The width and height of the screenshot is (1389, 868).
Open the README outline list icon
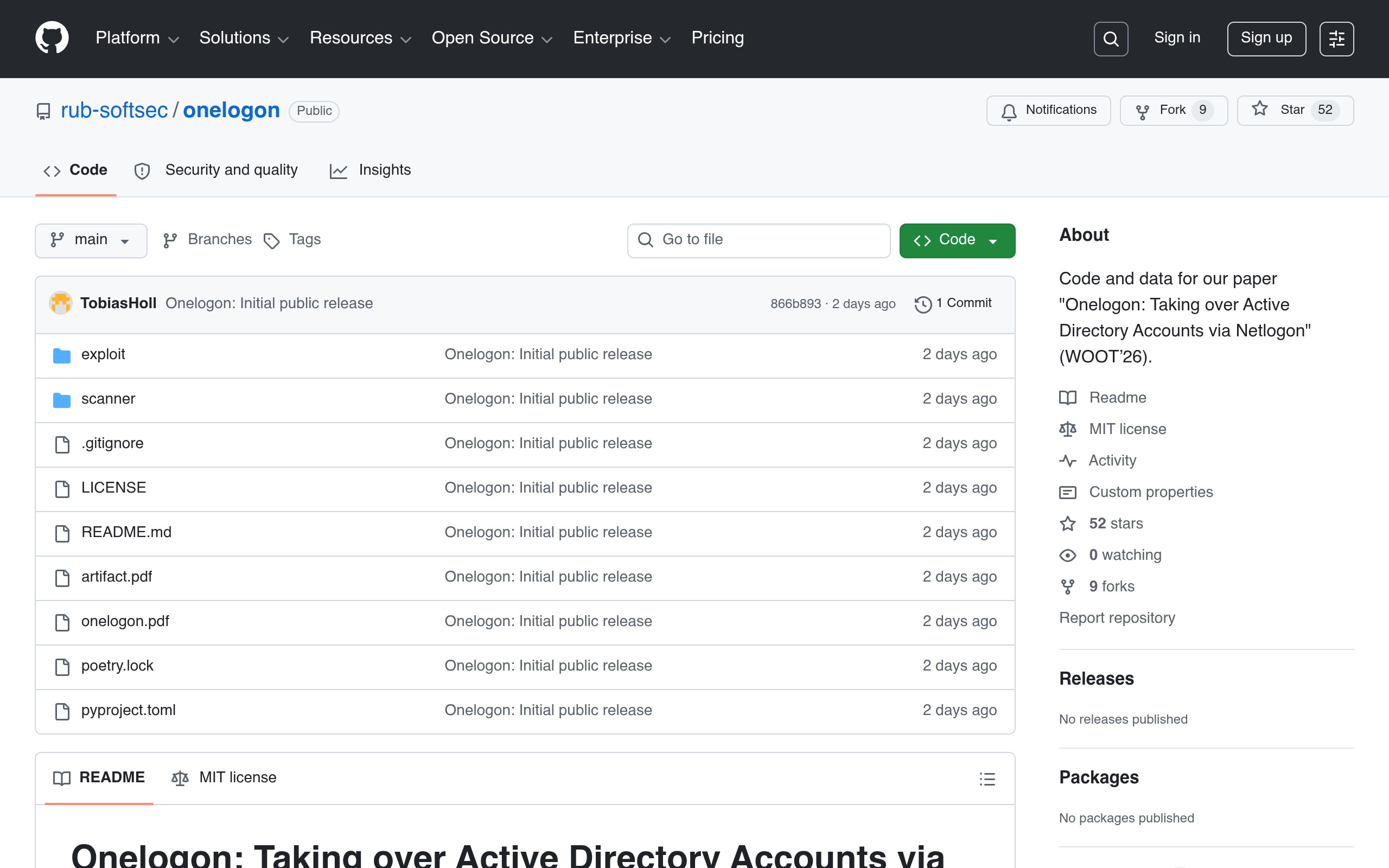pyautogui.click(x=987, y=778)
